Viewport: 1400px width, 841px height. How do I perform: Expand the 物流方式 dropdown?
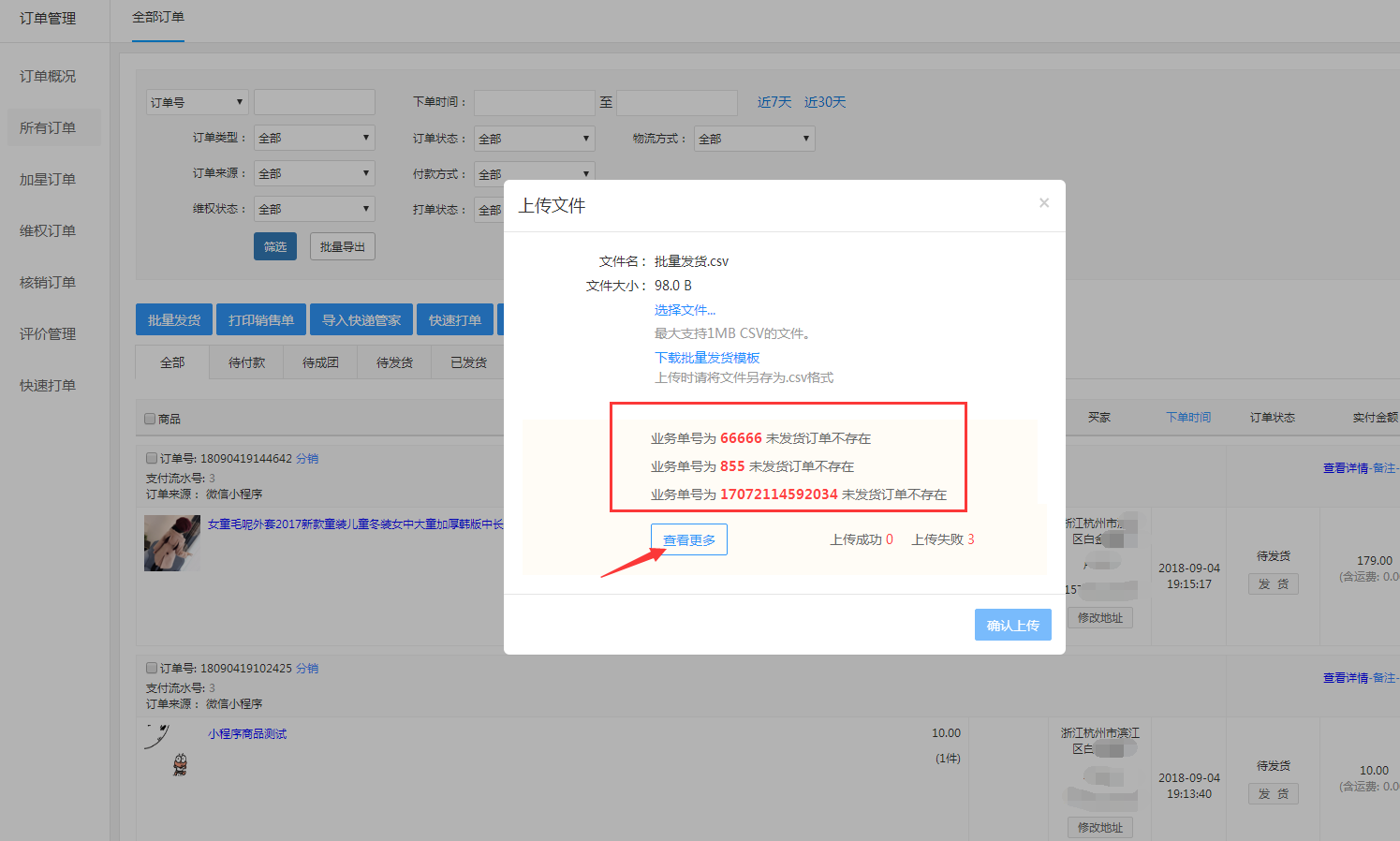[754, 139]
